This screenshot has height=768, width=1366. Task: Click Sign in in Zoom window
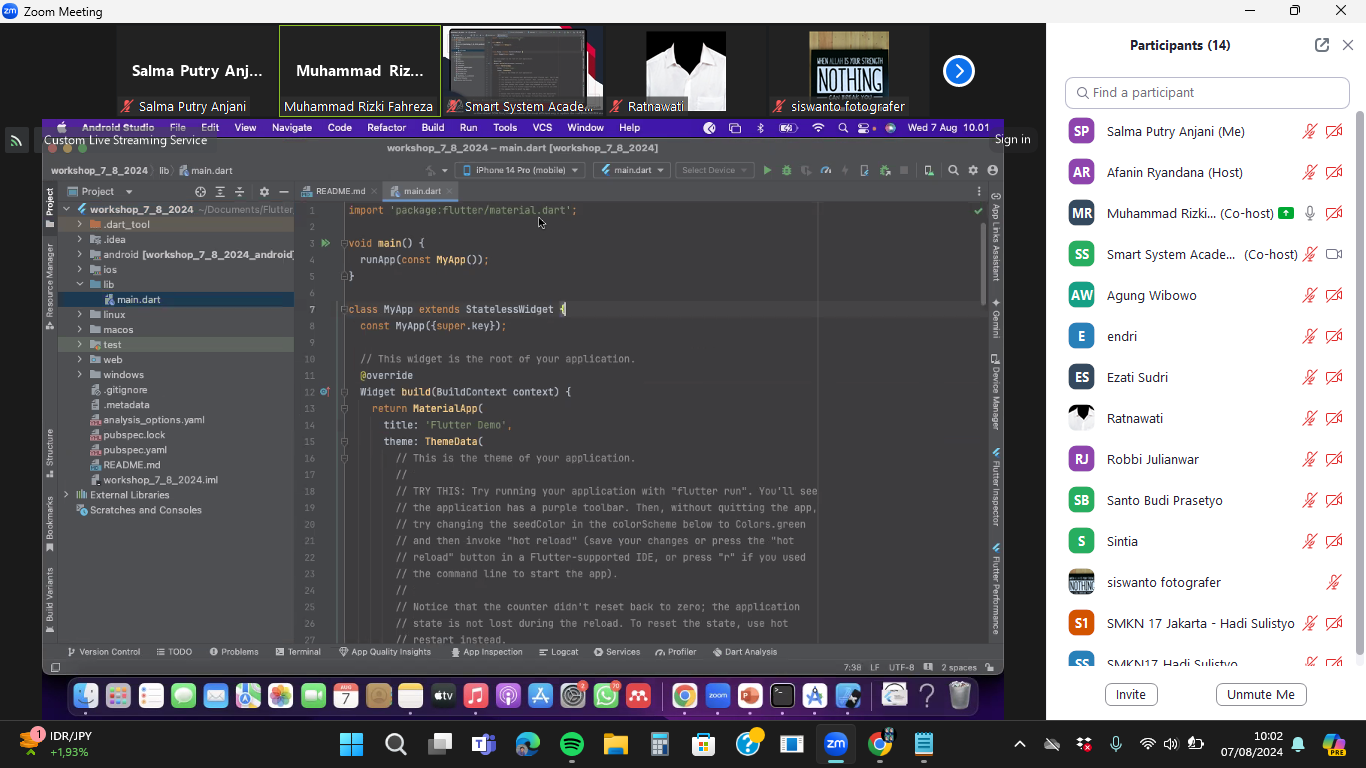1012,139
